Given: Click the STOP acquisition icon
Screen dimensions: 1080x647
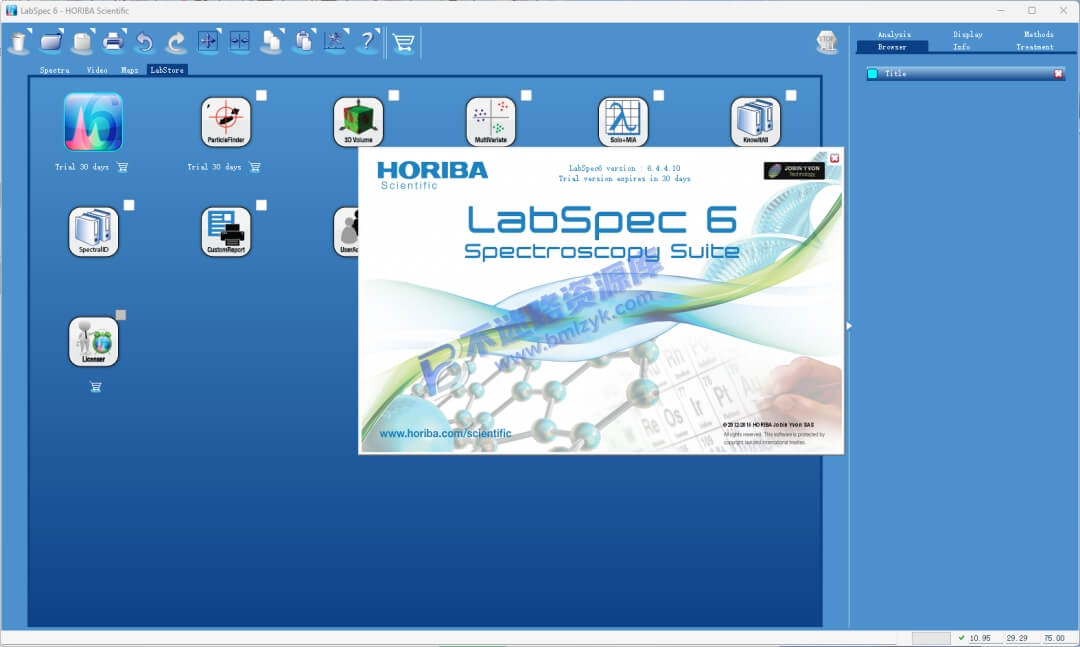Looking at the screenshot, I should click(x=827, y=42).
